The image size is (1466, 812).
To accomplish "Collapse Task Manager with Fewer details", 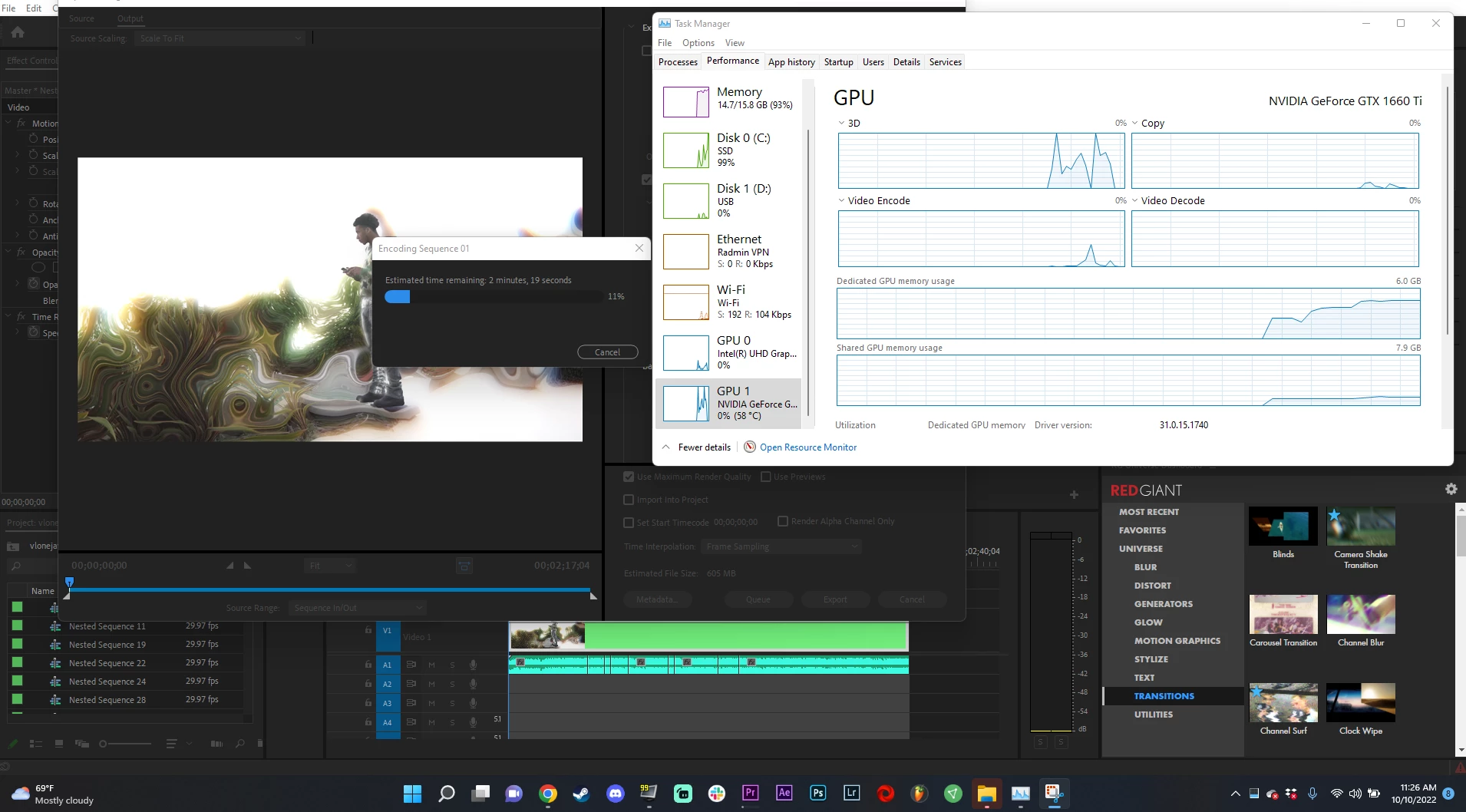I will [697, 447].
